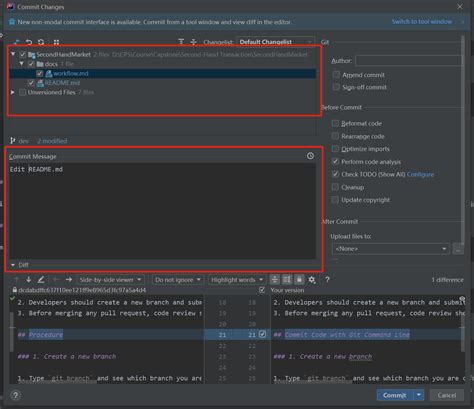Open commit message history clock icon
The width and height of the screenshot is (474, 409).
pyautogui.click(x=310, y=156)
